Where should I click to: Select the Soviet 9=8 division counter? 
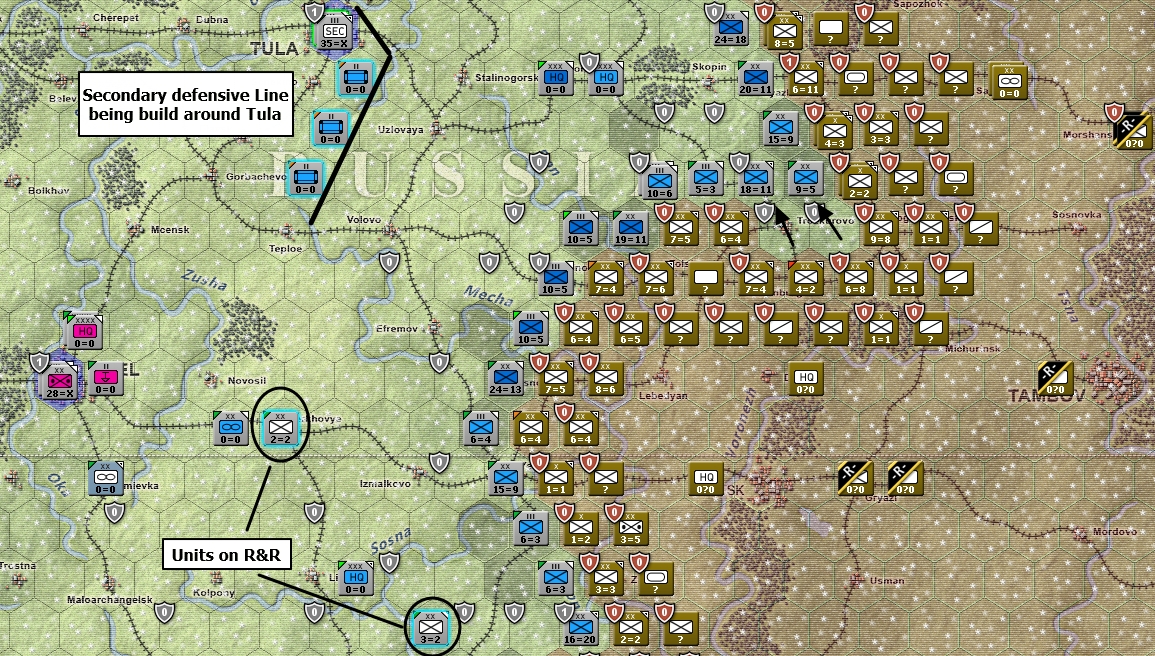pyautogui.click(x=881, y=229)
